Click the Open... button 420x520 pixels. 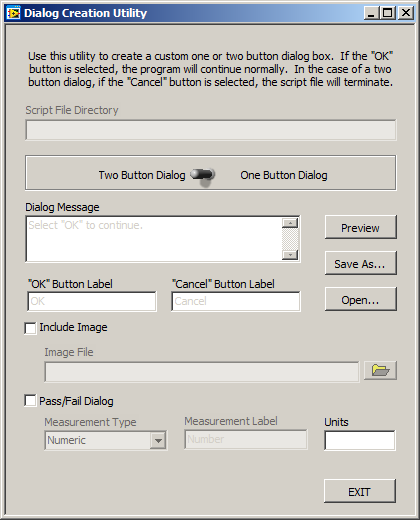[361, 299]
